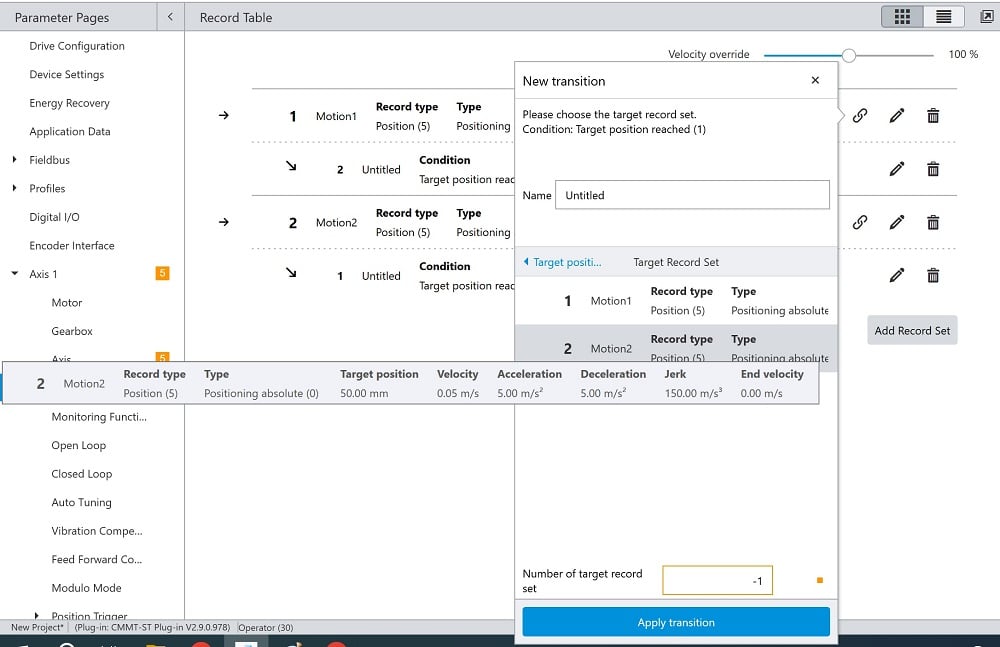
Task: Edit the Motion1 record set
Action: point(897,116)
